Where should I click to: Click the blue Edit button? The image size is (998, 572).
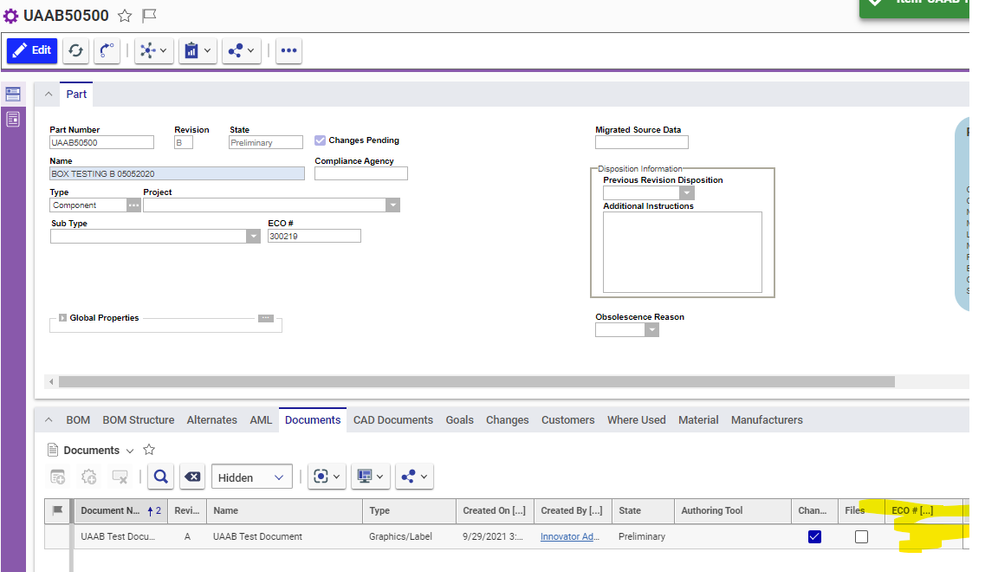(32, 50)
